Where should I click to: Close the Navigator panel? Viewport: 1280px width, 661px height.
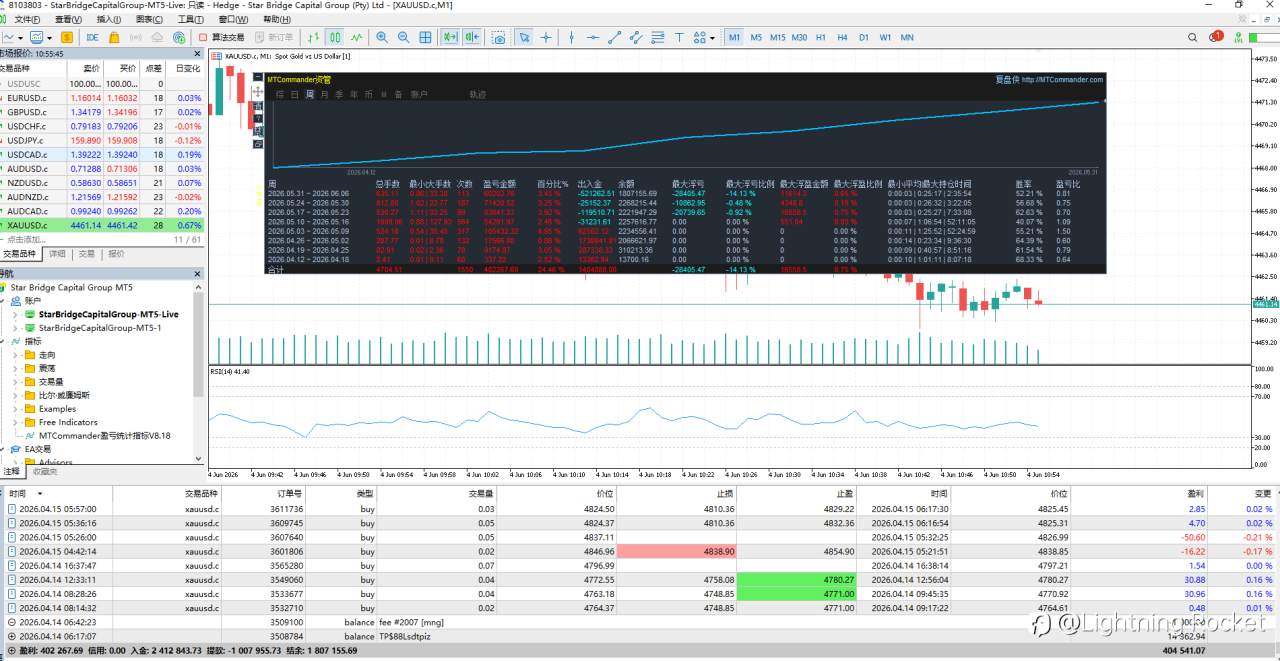coord(198,273)
